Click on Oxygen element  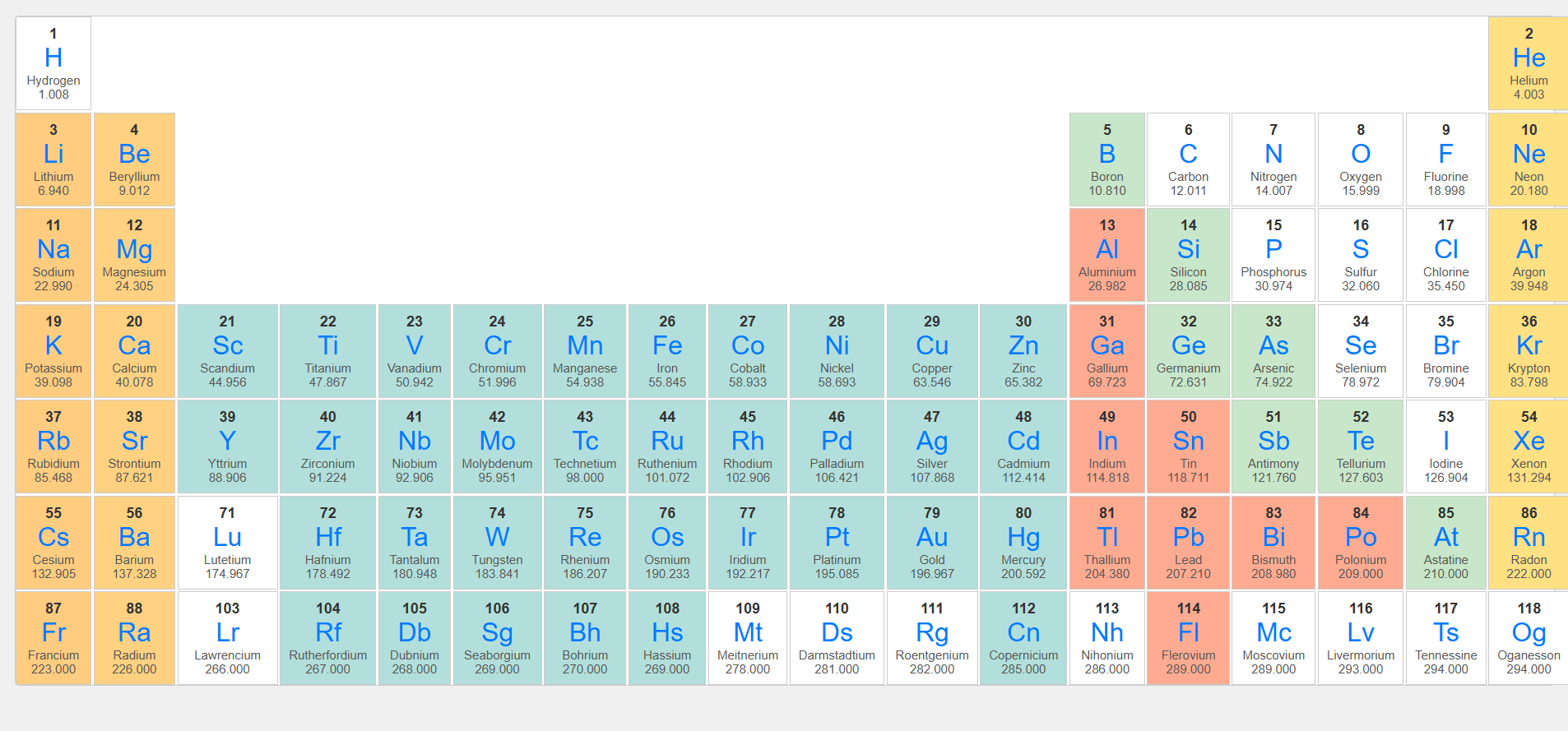coord(1361,160)
